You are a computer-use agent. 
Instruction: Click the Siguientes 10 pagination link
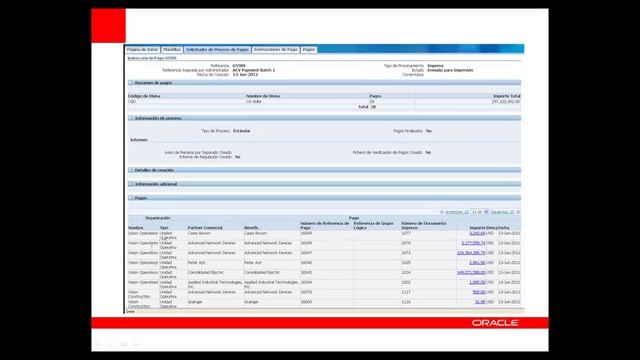tap(502, 212)
